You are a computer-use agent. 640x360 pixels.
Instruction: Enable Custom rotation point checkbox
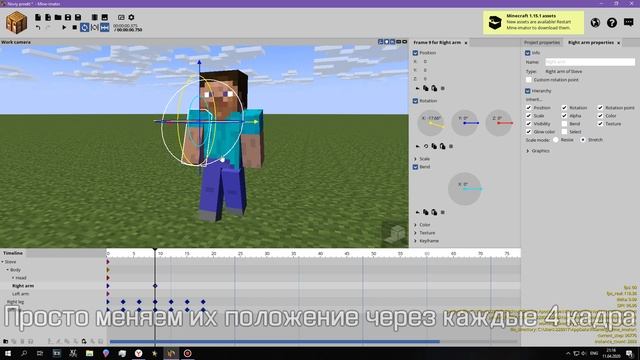point(529,80)
